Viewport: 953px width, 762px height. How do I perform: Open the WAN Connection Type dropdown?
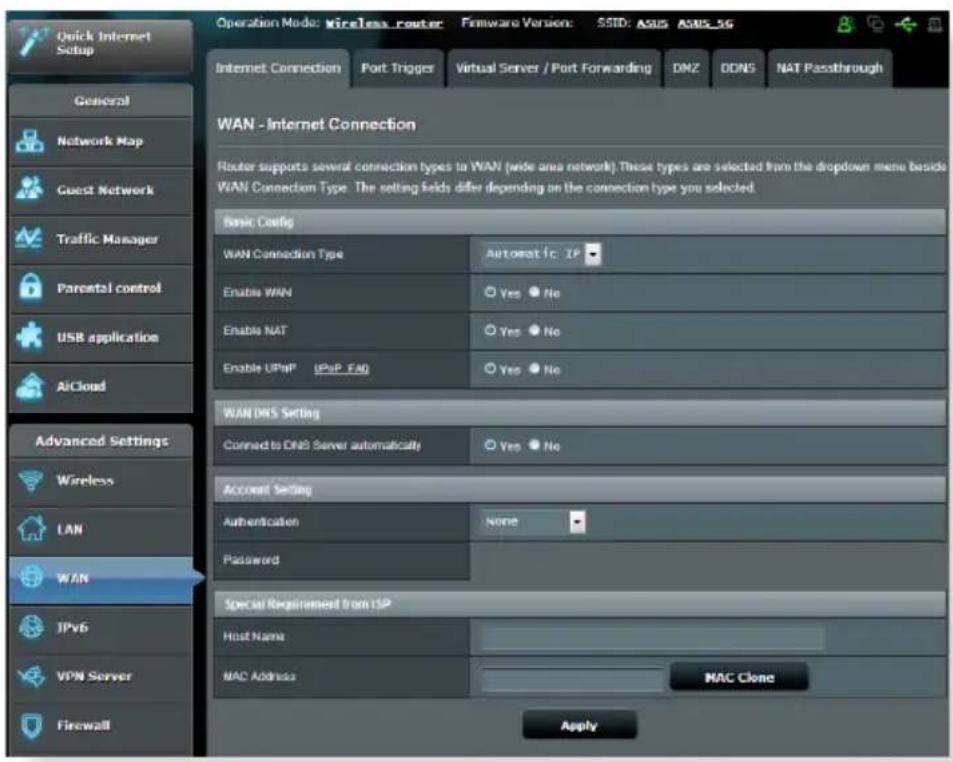[x=541, y=254]
